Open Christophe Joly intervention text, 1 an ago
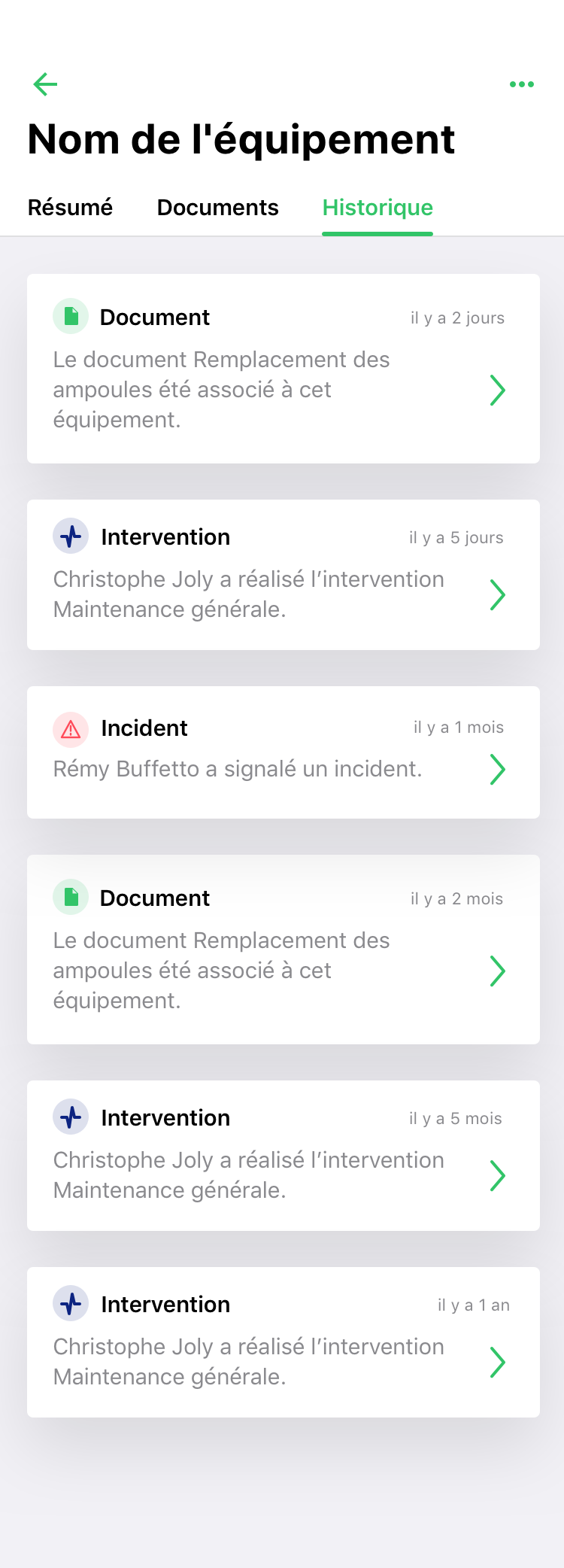The width and height of the screenshot is (564, 1568). pyautogui.click(x=248, y=1362)
